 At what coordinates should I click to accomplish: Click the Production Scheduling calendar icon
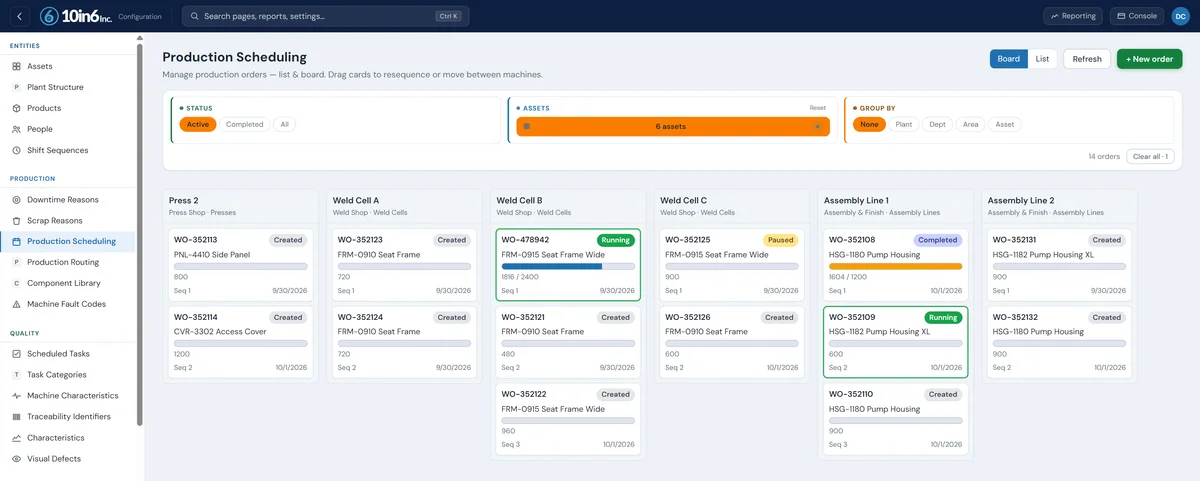16,241
